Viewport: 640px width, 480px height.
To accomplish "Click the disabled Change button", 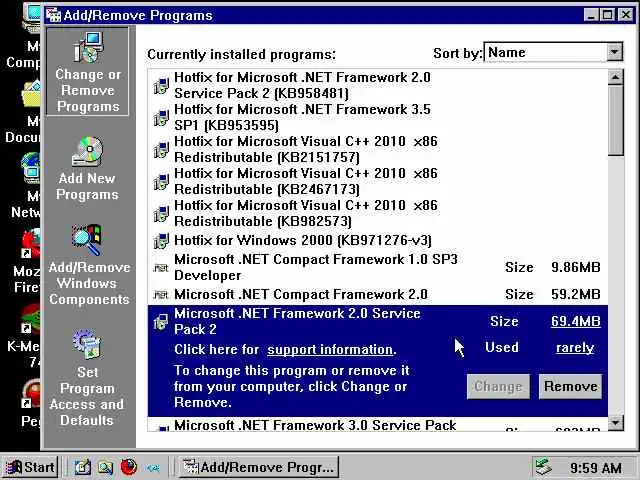I will tap(498, 386).
